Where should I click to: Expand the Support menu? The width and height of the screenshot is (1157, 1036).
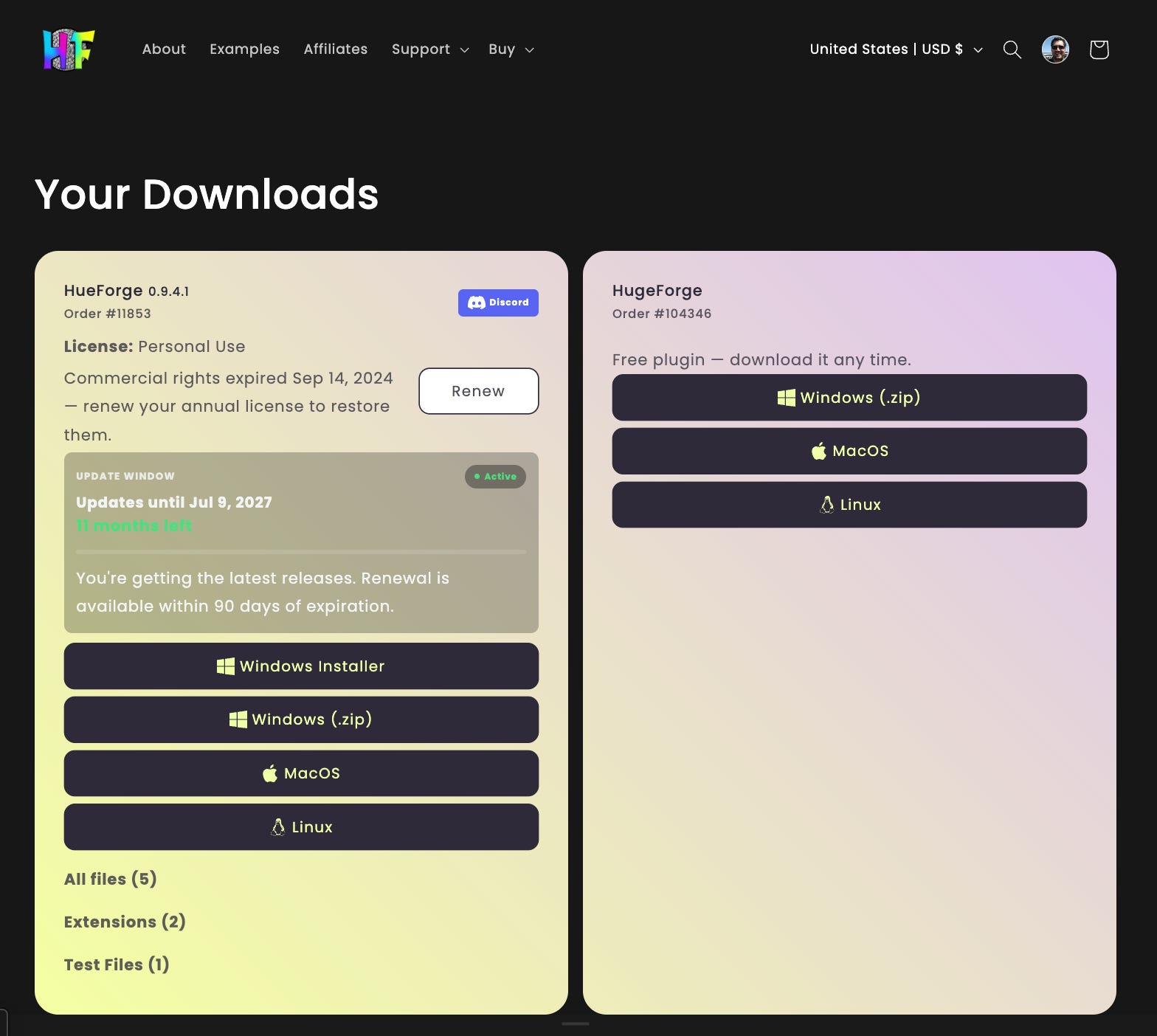coord(430,49)
